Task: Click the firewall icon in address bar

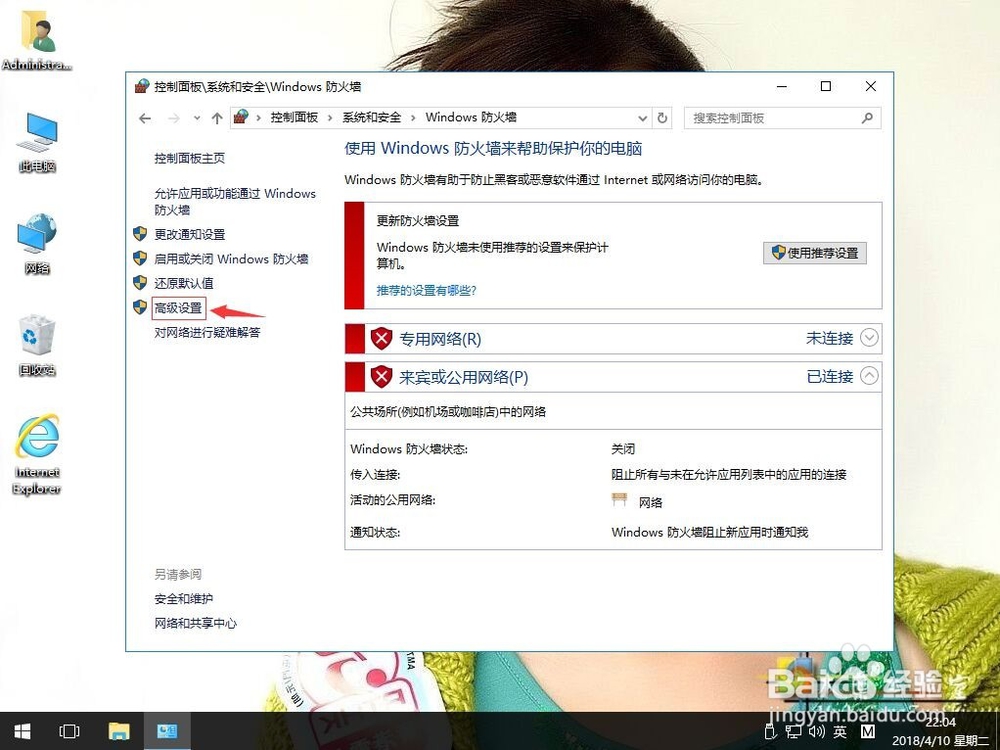Action: pos(240,117)
